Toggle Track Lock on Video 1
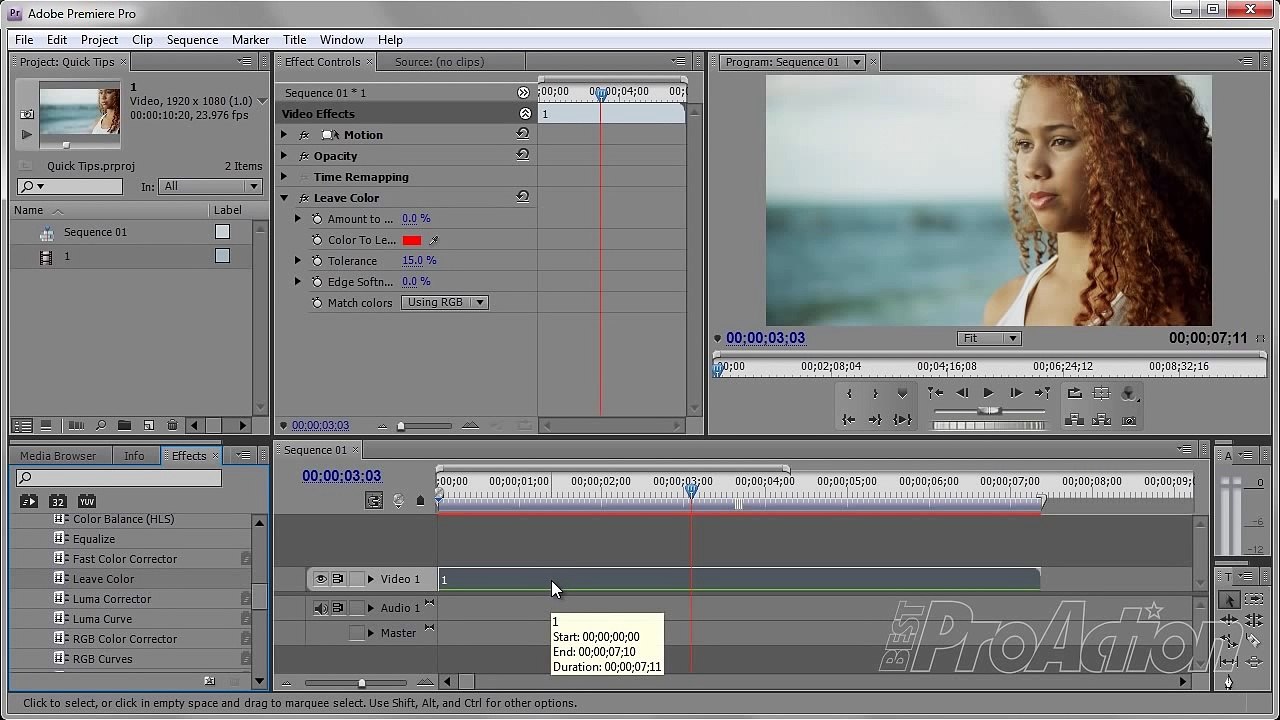Viewport: 1280px width, 720px height. [x=356, y=579]
